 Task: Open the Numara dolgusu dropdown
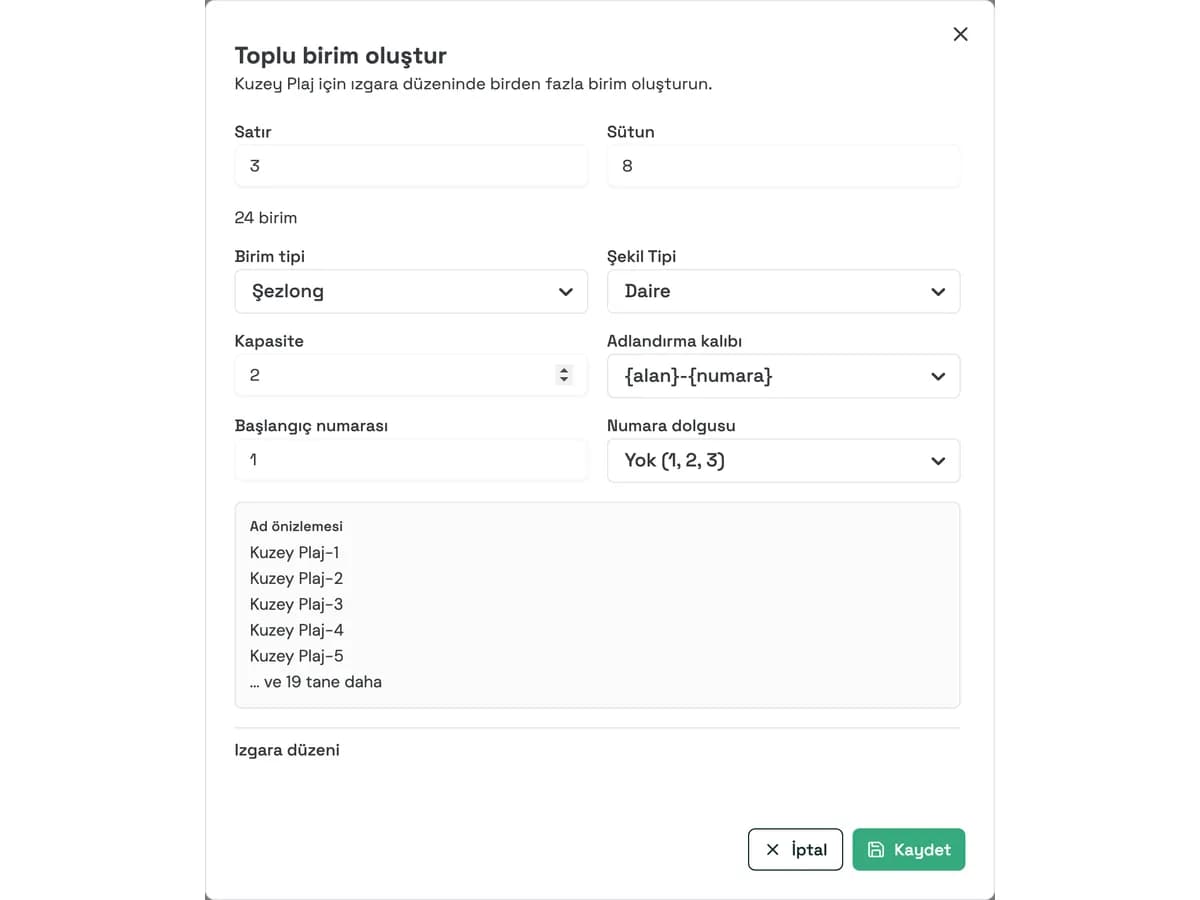(783, 460)
